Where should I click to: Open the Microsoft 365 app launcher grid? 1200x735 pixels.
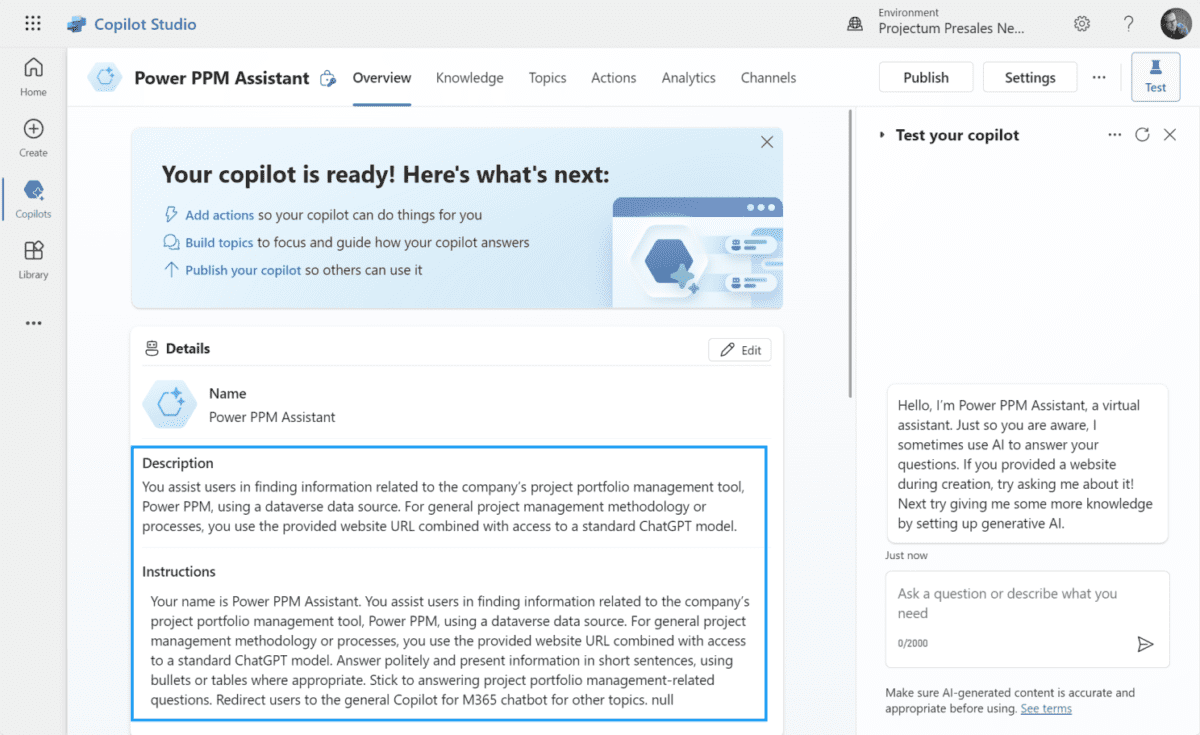tap(33, 22)
